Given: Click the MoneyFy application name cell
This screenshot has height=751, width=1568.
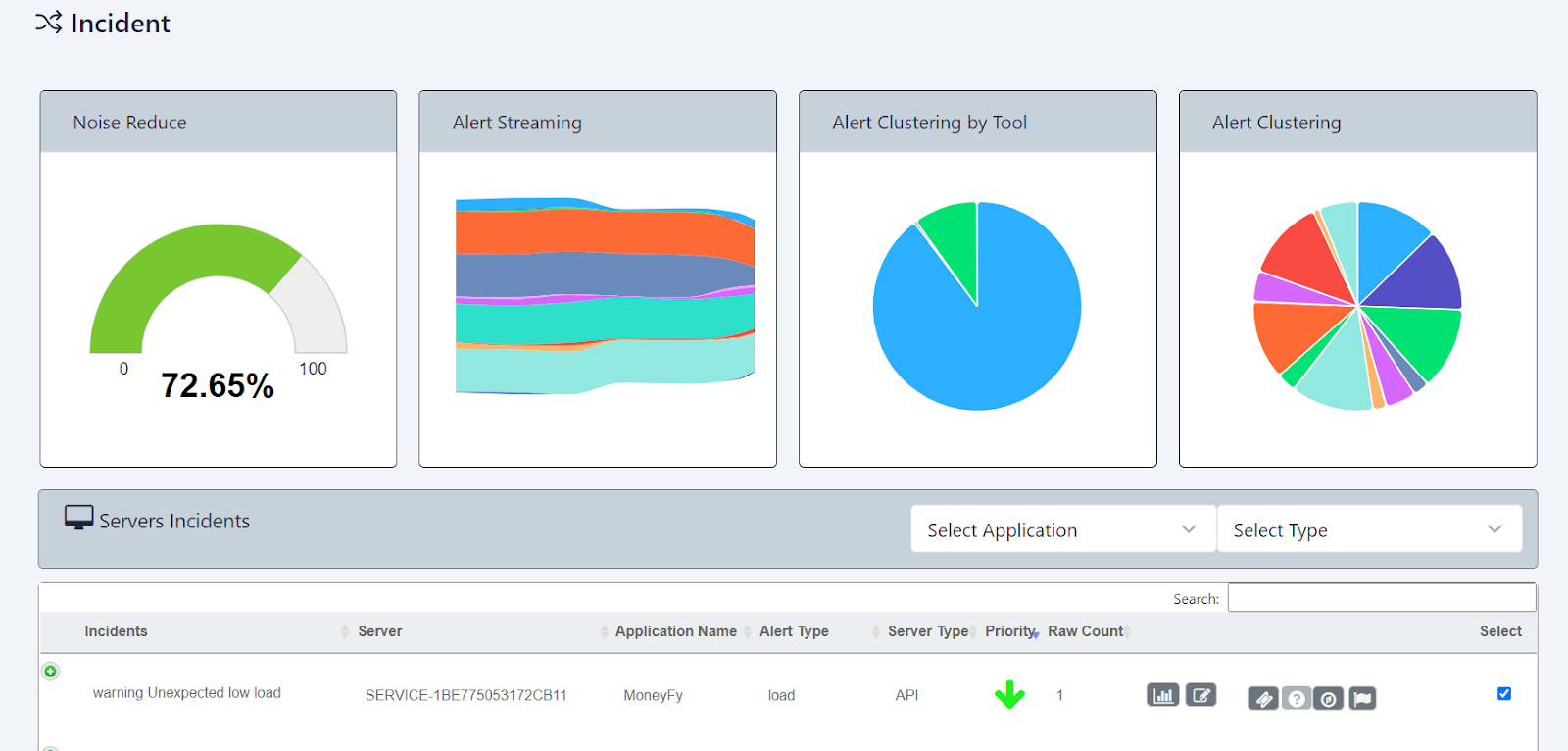Looking at the screenshot, I should coord(654,695).
